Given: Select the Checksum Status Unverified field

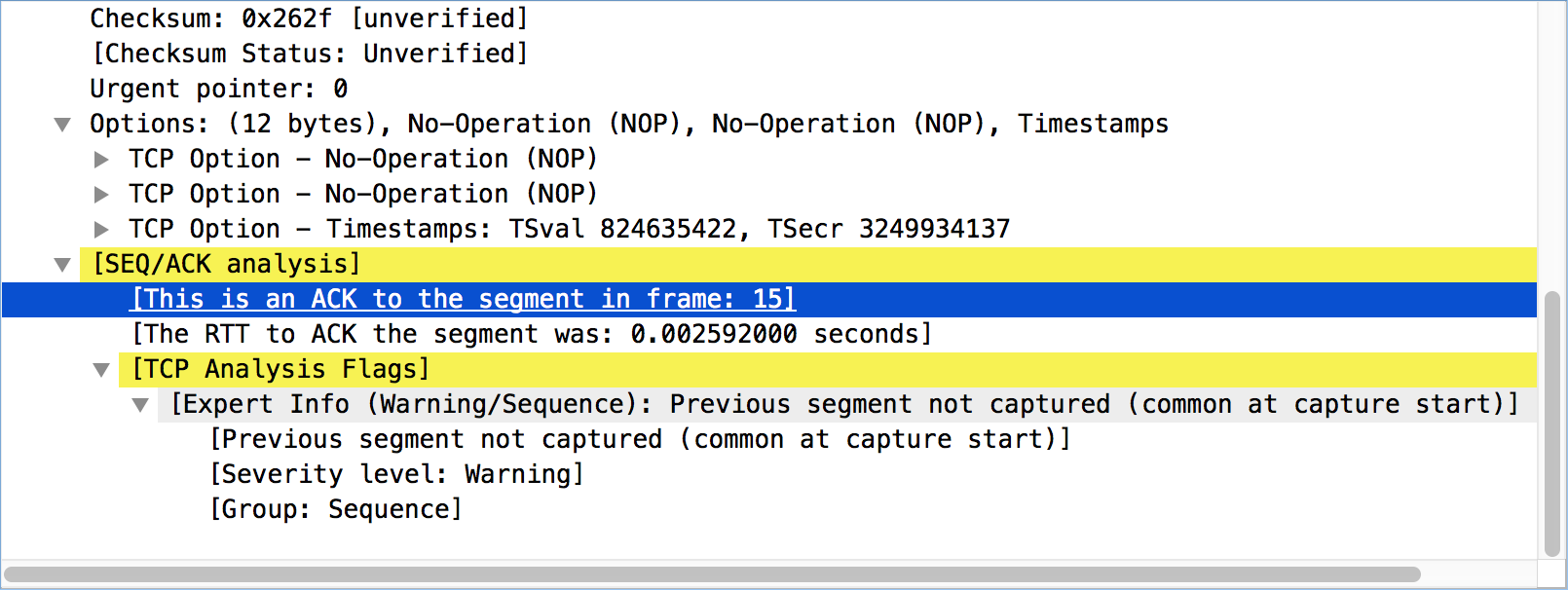Looking at the screenshot, I should 308,54.
